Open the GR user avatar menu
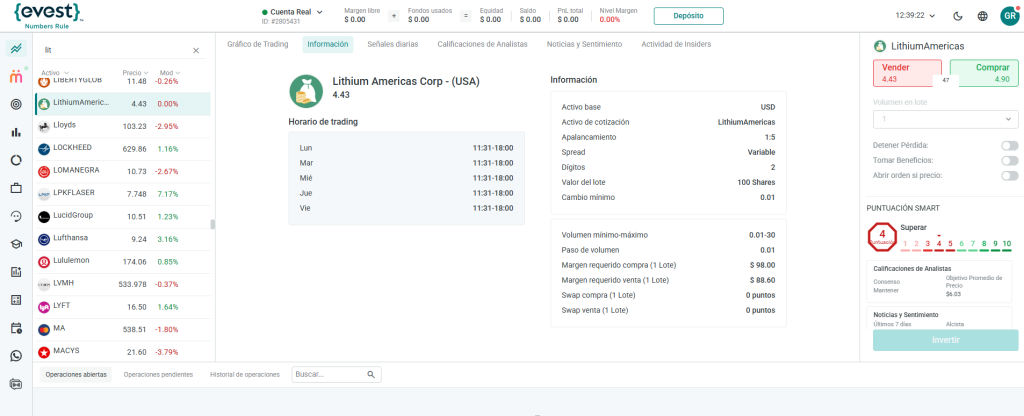This screenshot has height=416, width=1024. click(x=1010, y=16)
